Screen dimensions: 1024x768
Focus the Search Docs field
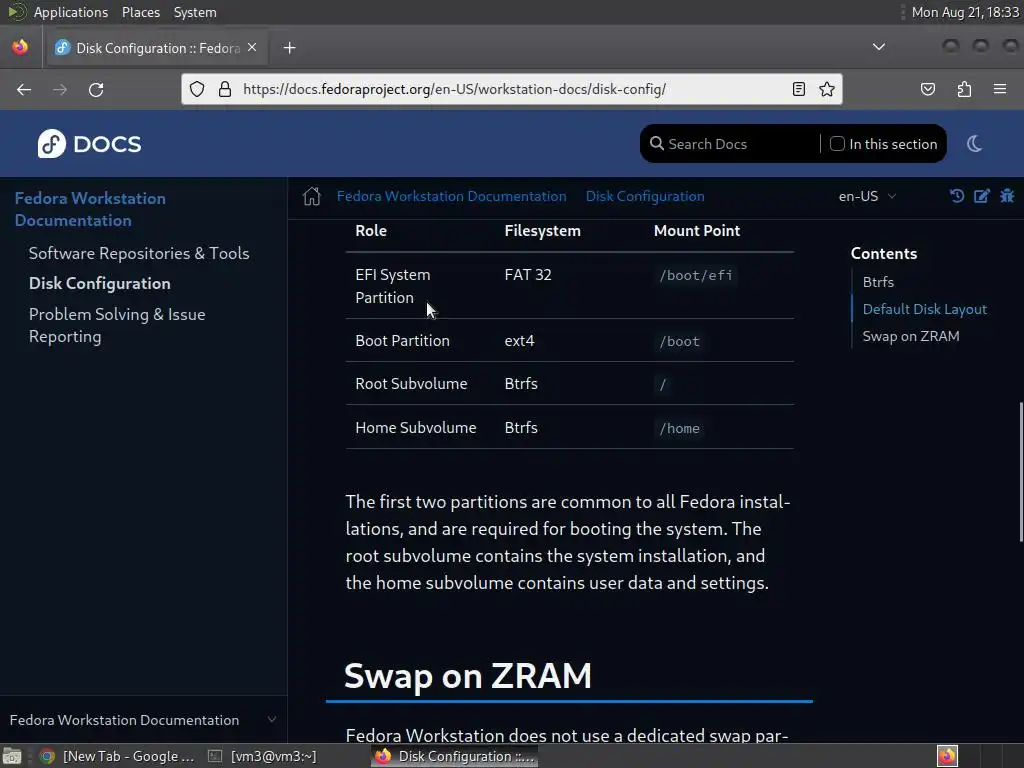(741, 144)
